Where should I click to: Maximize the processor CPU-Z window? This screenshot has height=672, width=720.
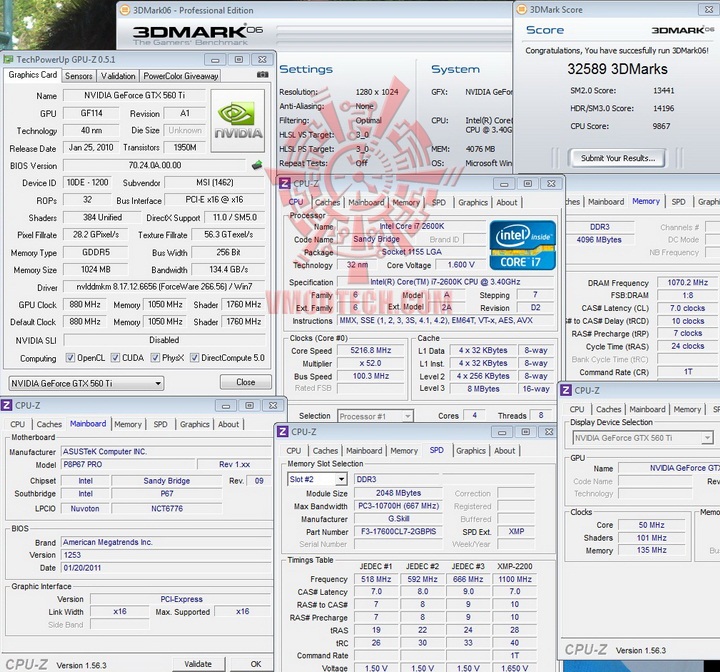pyautogui.click(x=528, y=184)
